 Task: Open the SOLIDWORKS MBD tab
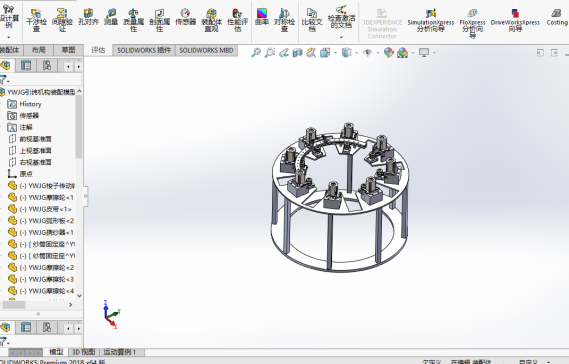[206, 50]
